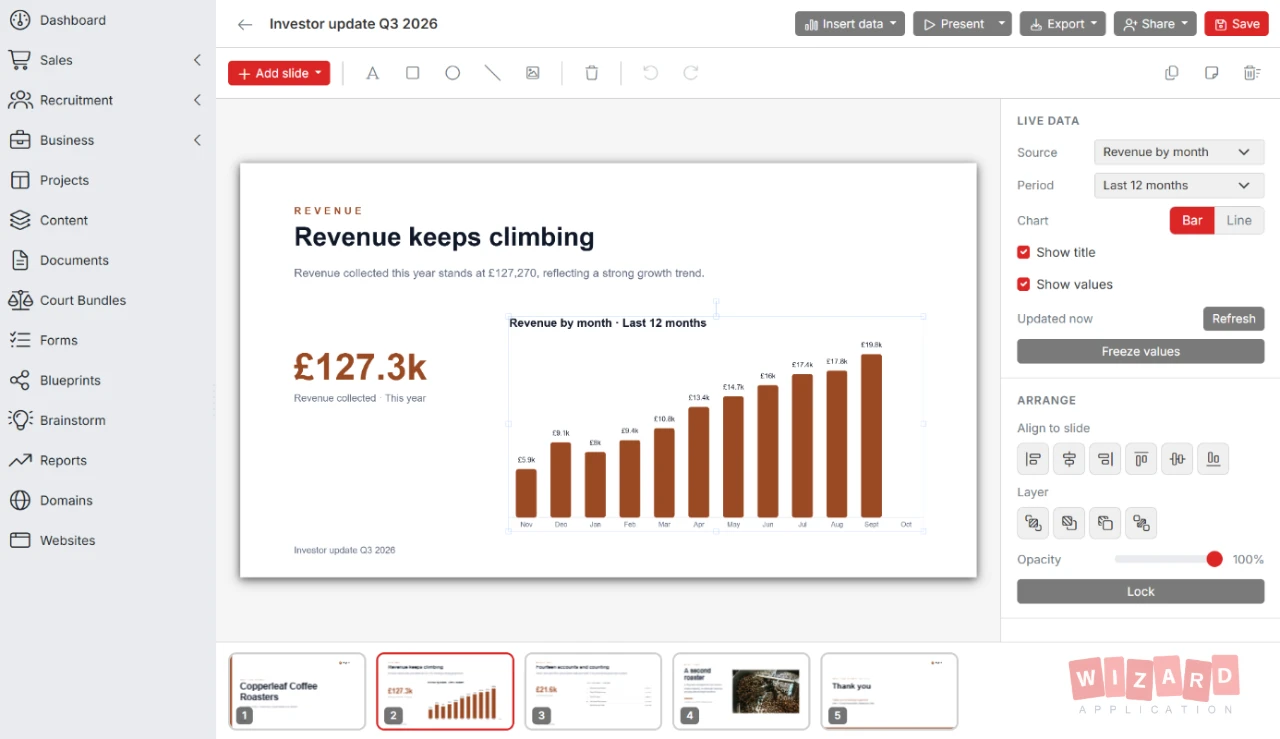Open the slide notes sticky-note icon
Viewport: 1280px width, 739px height.
coord(1211,73)
